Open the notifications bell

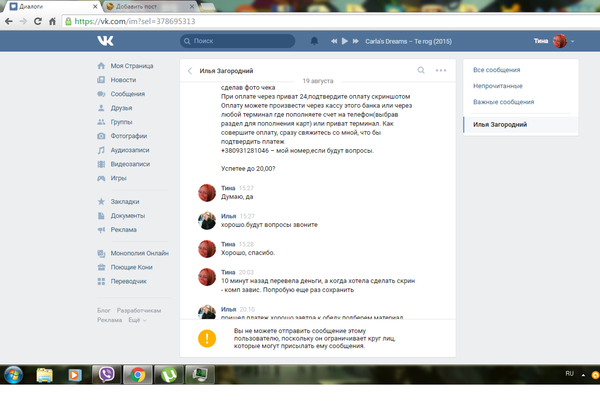coord(314,41)
